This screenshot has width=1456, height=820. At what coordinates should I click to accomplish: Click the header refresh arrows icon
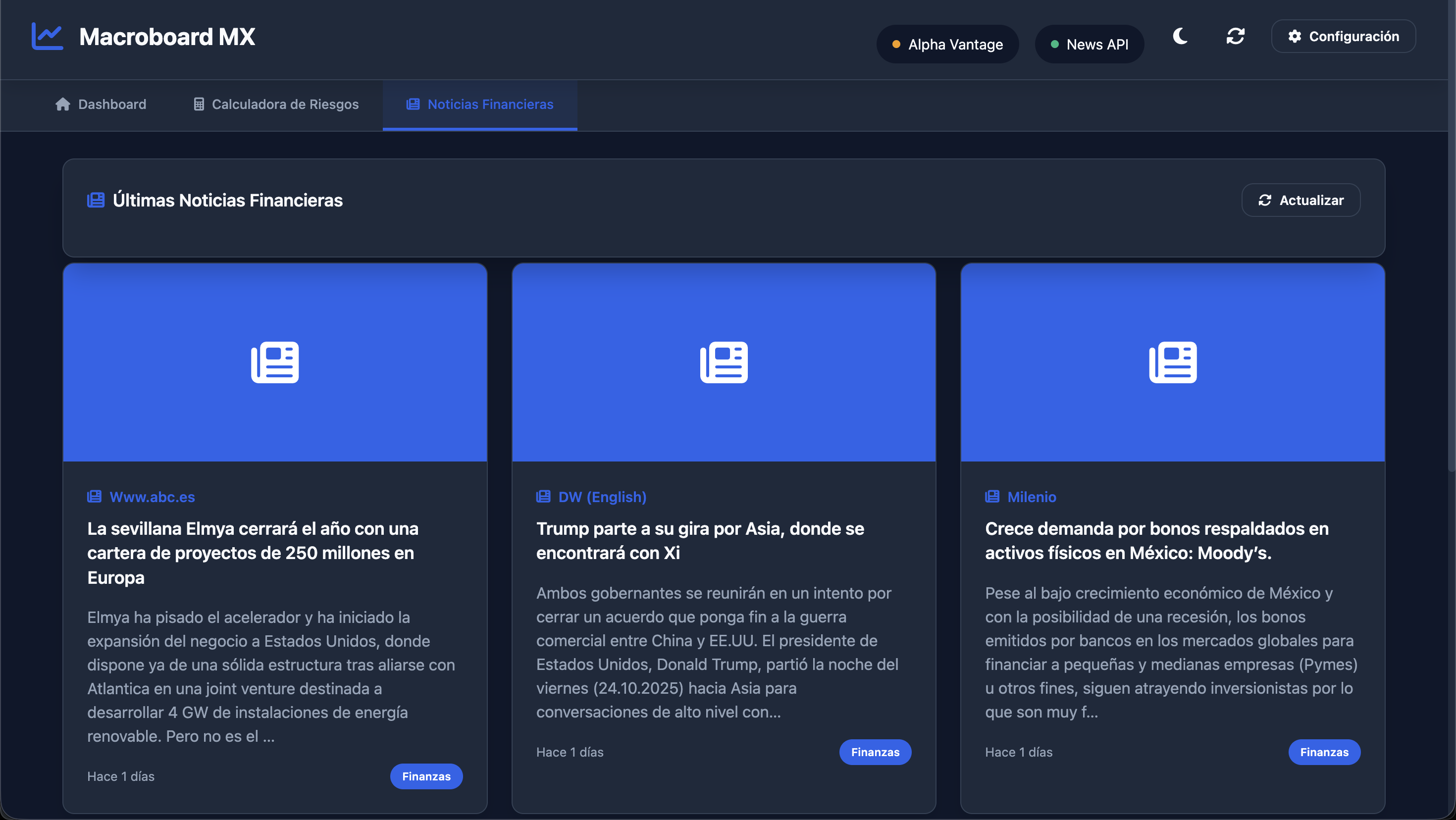click(1235, 36)
